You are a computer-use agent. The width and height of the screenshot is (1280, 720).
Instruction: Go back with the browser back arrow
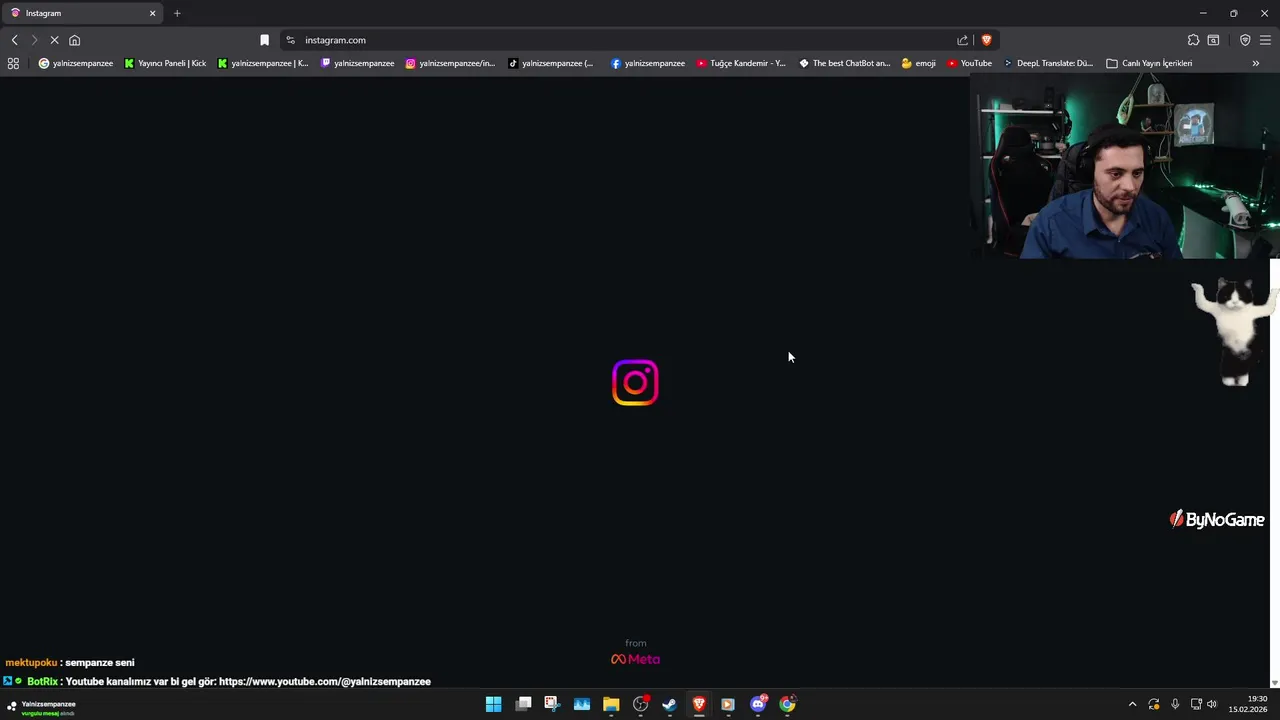14,40
